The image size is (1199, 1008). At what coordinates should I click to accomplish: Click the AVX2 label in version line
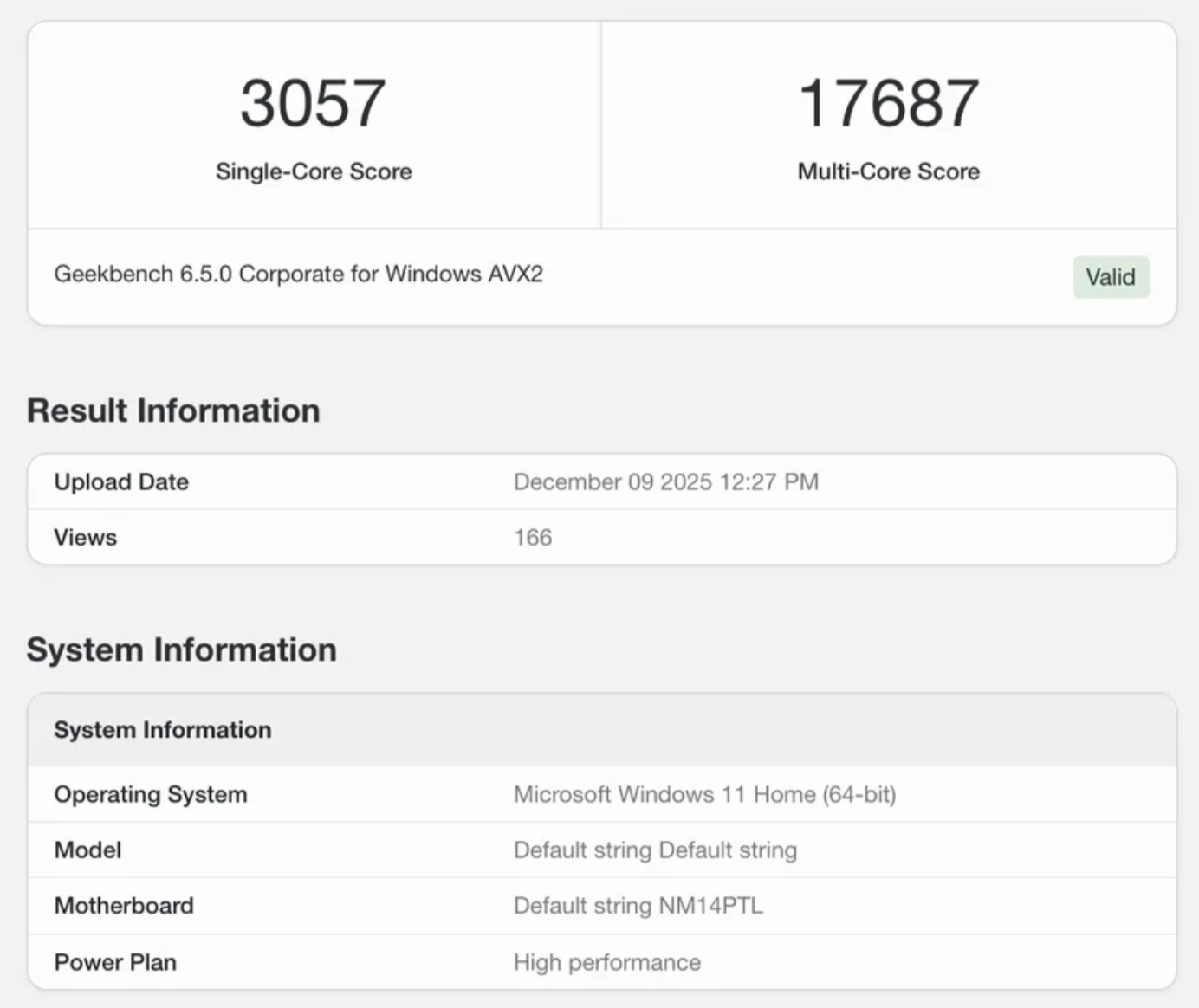click(515, 274)
